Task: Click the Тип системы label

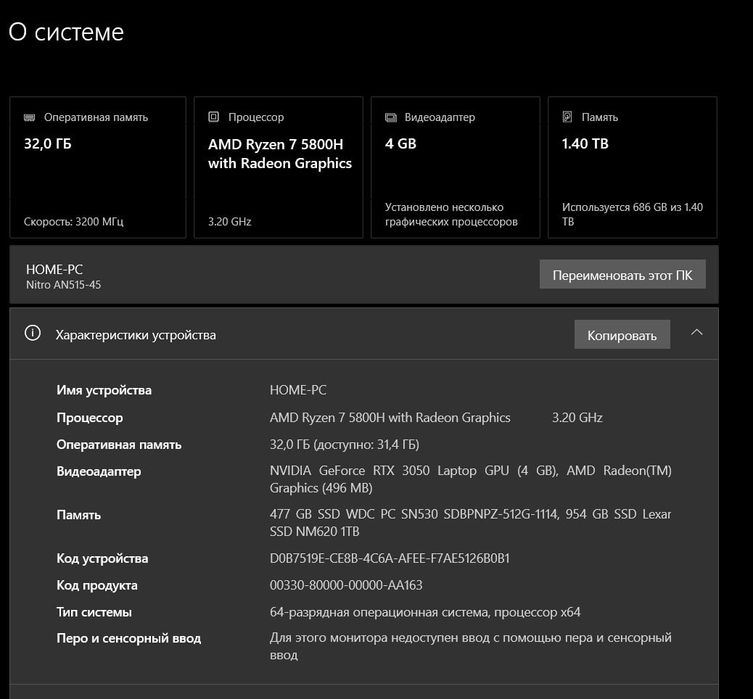Action: pos(94,612)
